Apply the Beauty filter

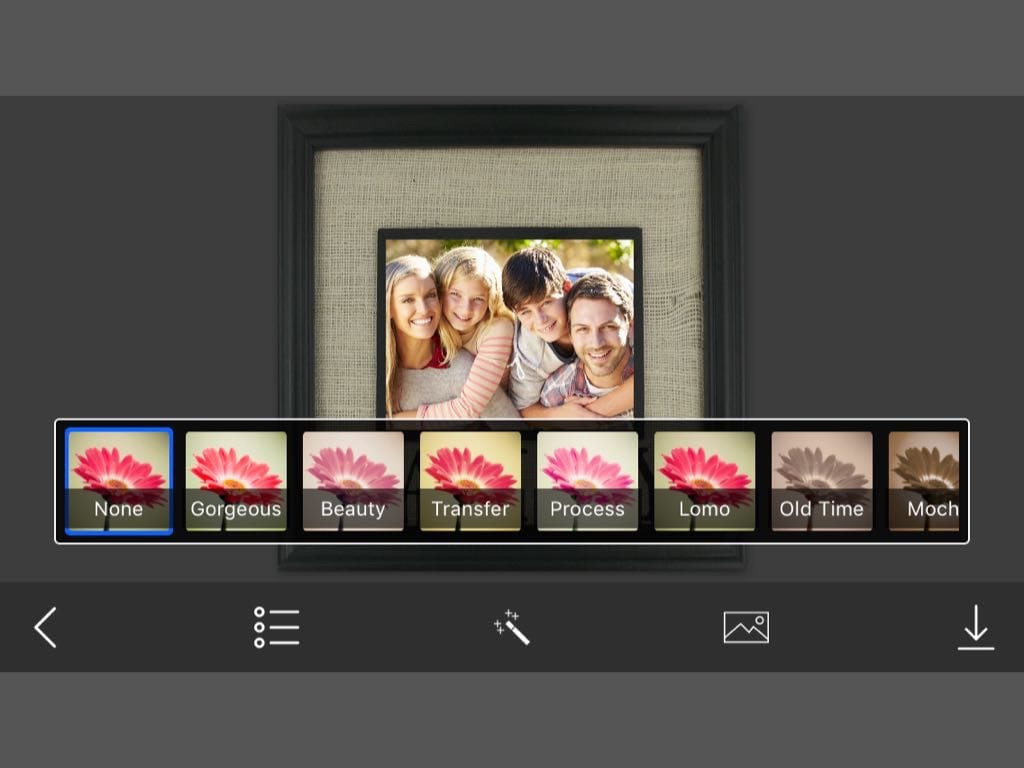point(353,481)
